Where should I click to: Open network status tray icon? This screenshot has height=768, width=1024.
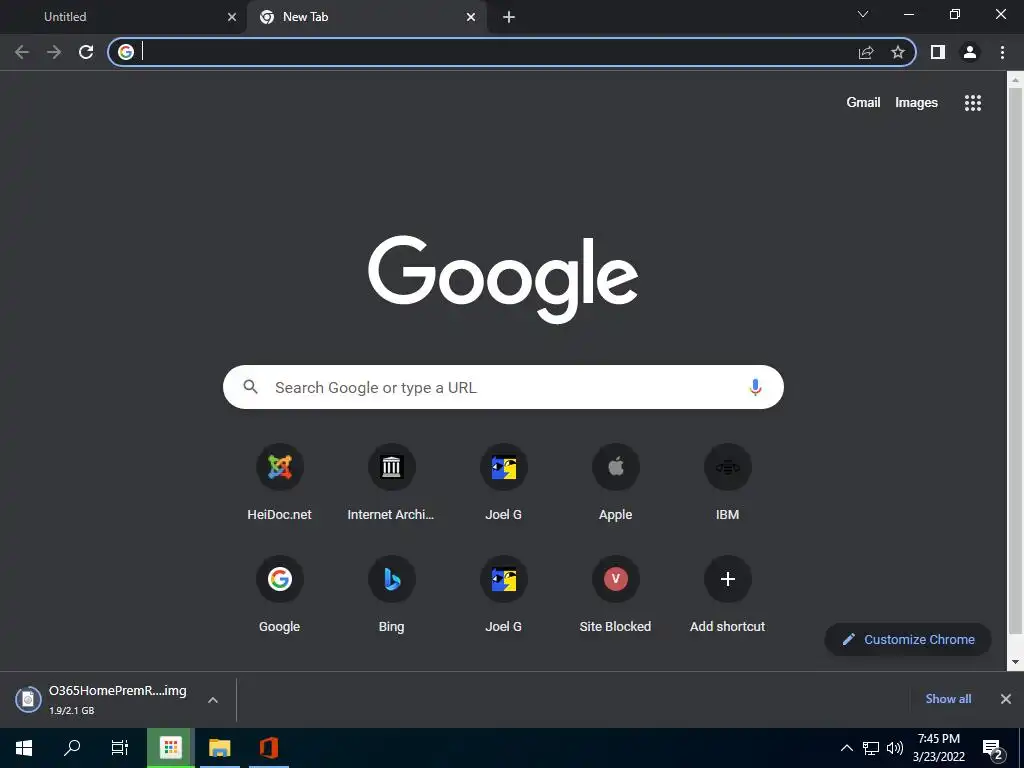click(871, 748)
